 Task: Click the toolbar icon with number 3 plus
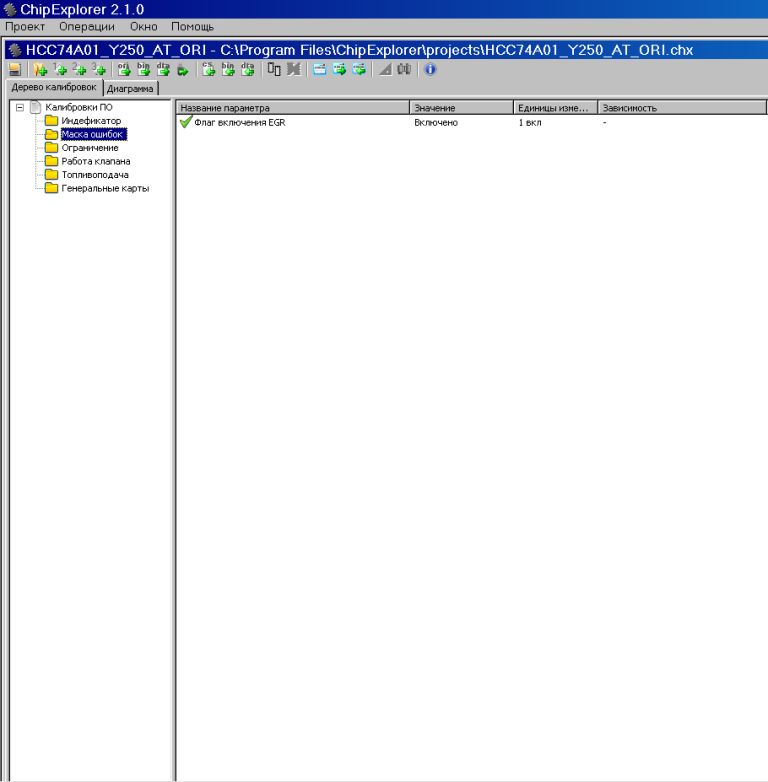click(x=99, y=70)
